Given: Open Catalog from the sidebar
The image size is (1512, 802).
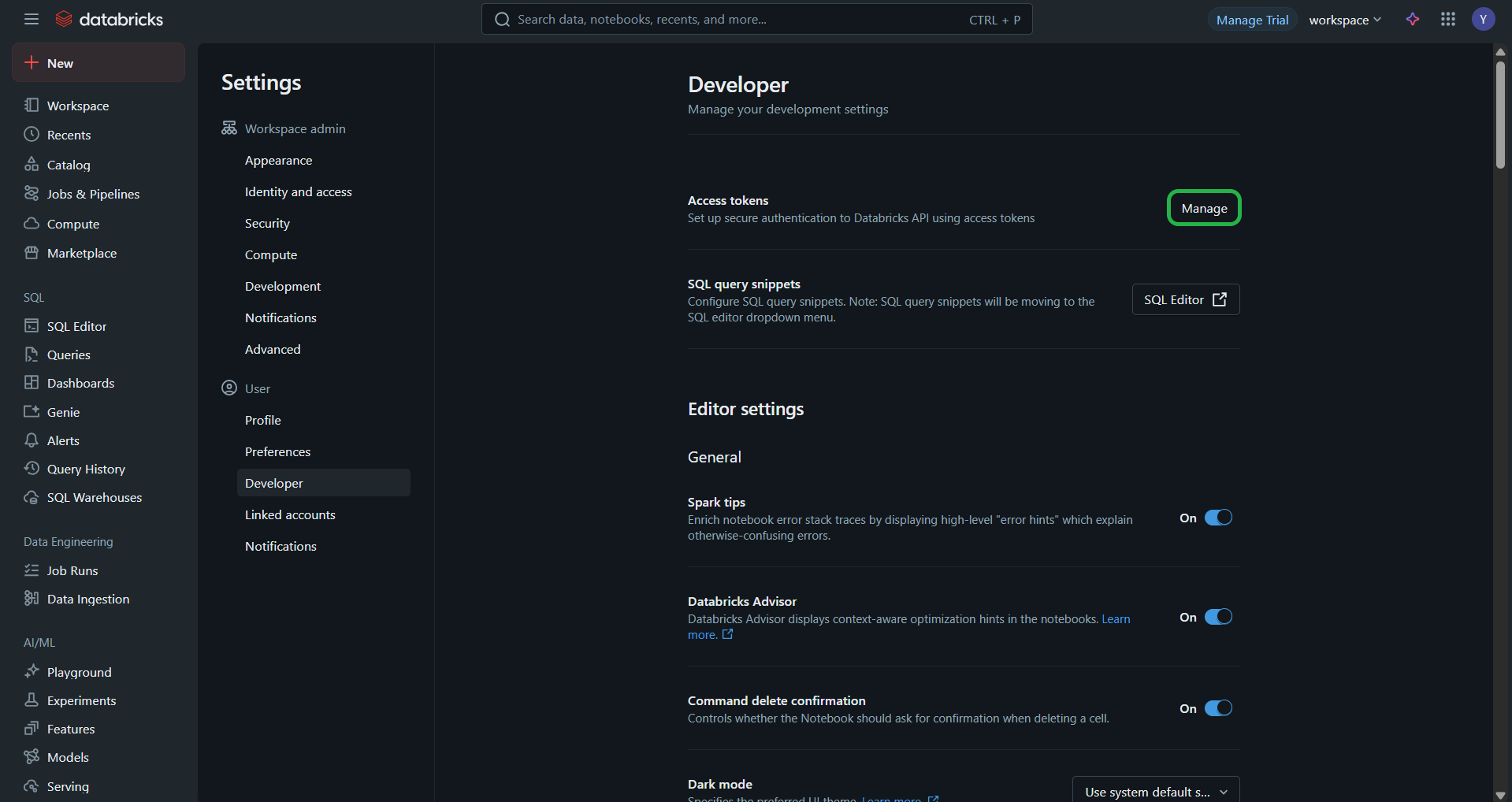Looking at the screenshot, I should pyautogui.click(x=69, y=165).
